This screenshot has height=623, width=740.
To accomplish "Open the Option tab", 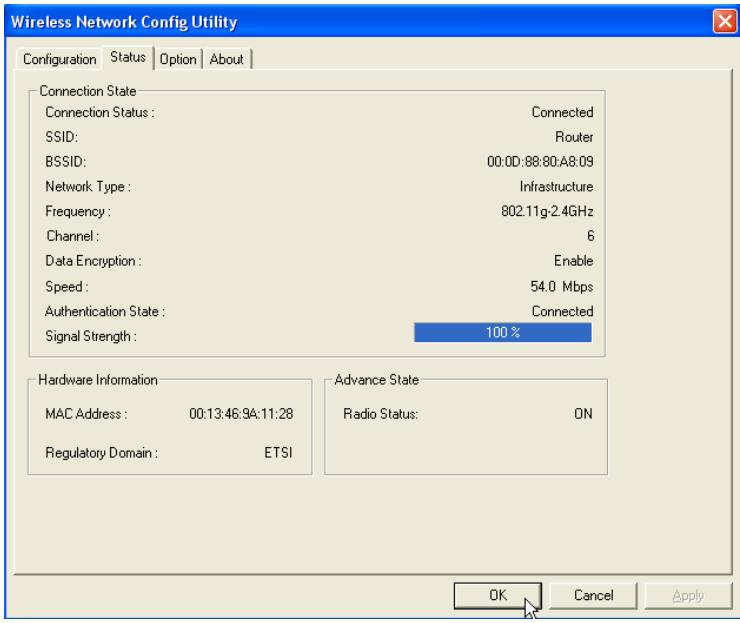I will 178,59.
